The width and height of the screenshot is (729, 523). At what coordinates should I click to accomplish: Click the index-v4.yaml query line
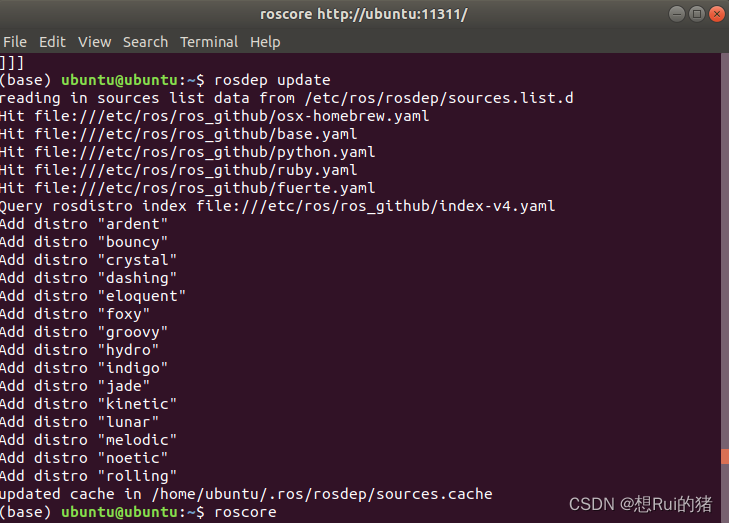pos(278,206)
